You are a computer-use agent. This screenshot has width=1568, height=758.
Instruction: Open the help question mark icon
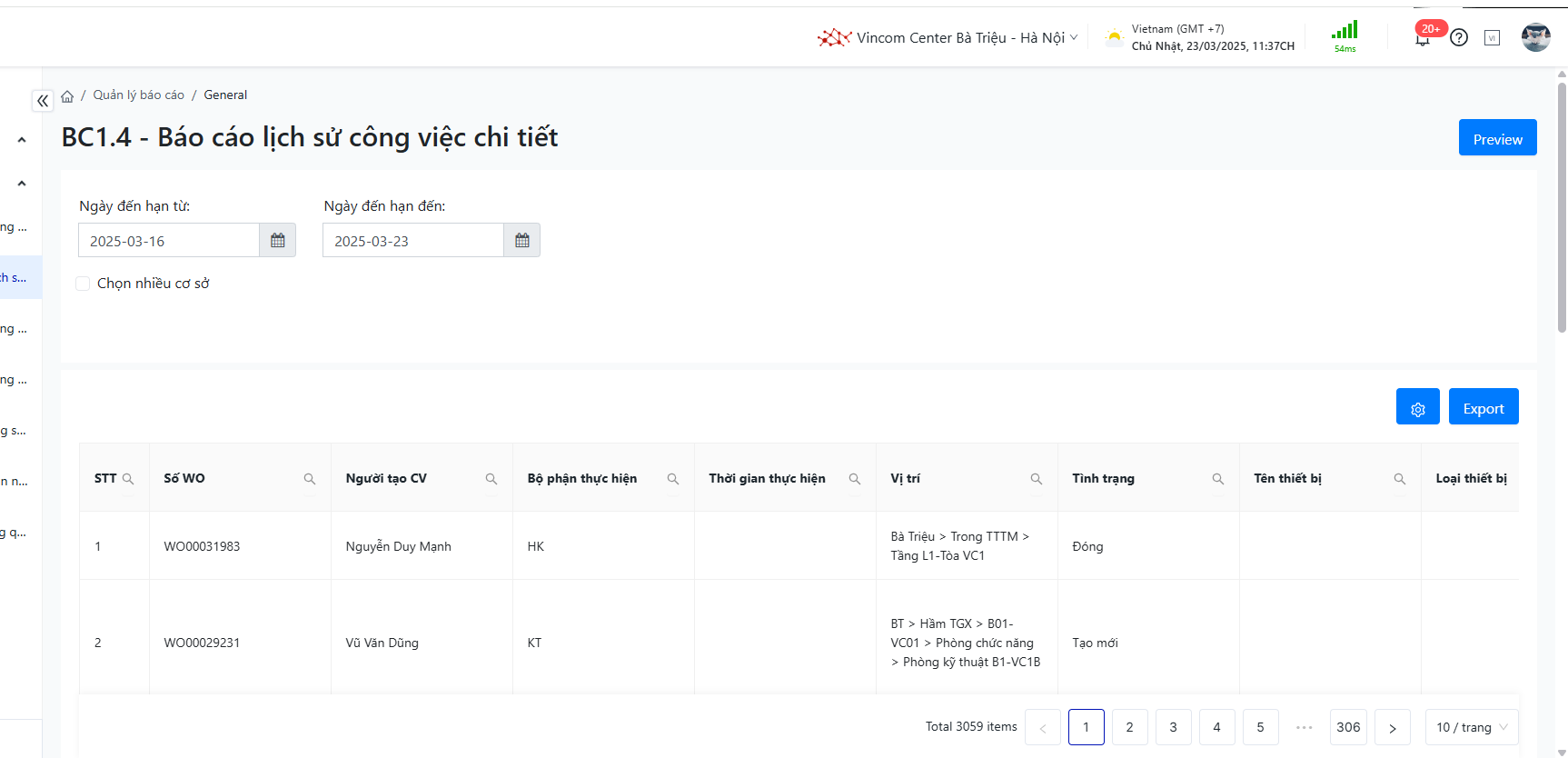point(1459,38)
